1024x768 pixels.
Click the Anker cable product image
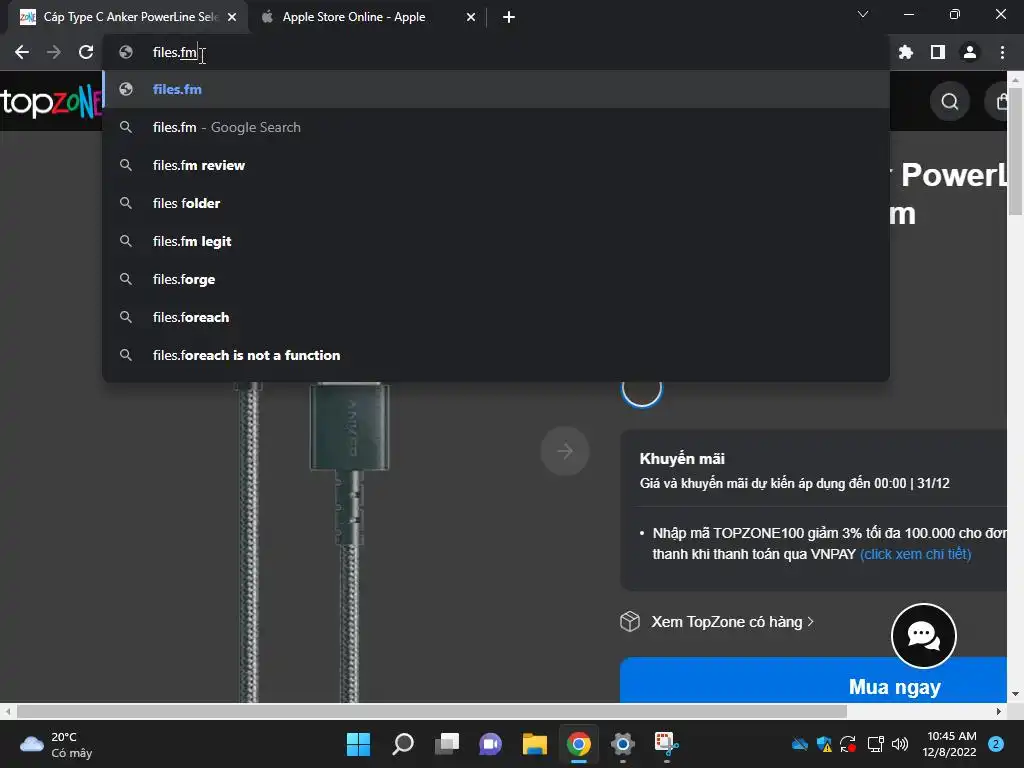pos(313,542)
